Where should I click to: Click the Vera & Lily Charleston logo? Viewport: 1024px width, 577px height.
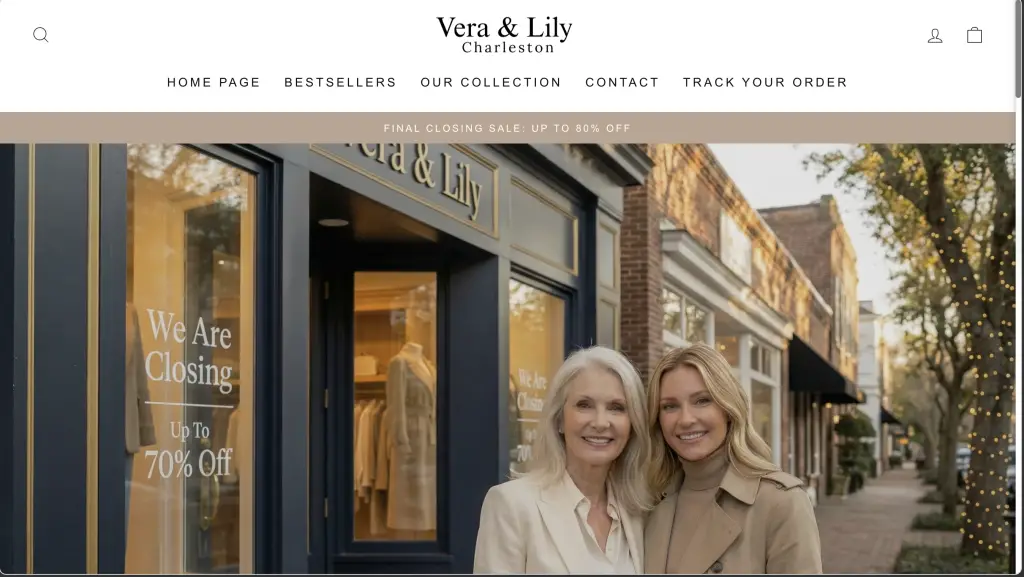(504, 35)
